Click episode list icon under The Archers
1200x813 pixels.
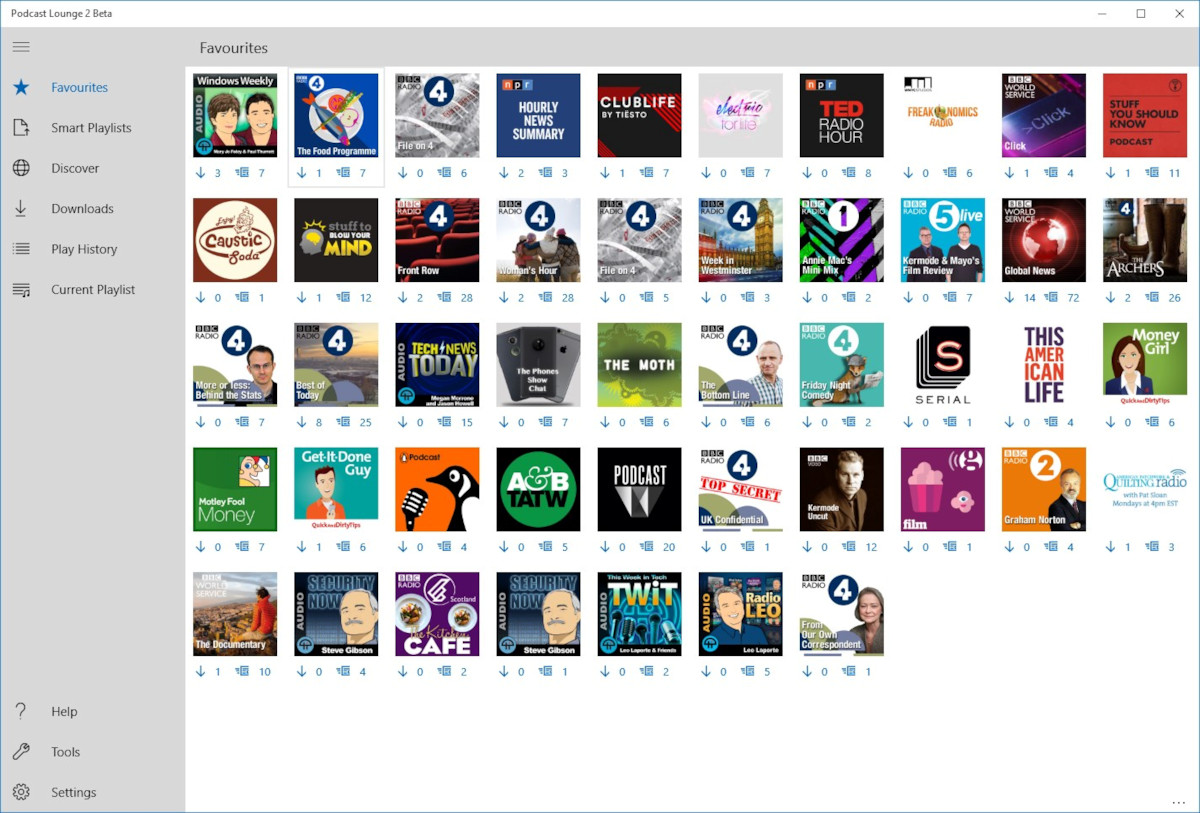click(x=1152, y=298)
